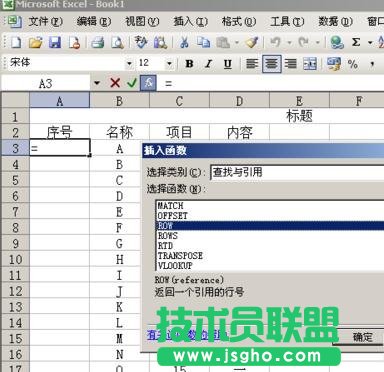
Task: Open the 编辑 menu
Action: click(94, 22)
